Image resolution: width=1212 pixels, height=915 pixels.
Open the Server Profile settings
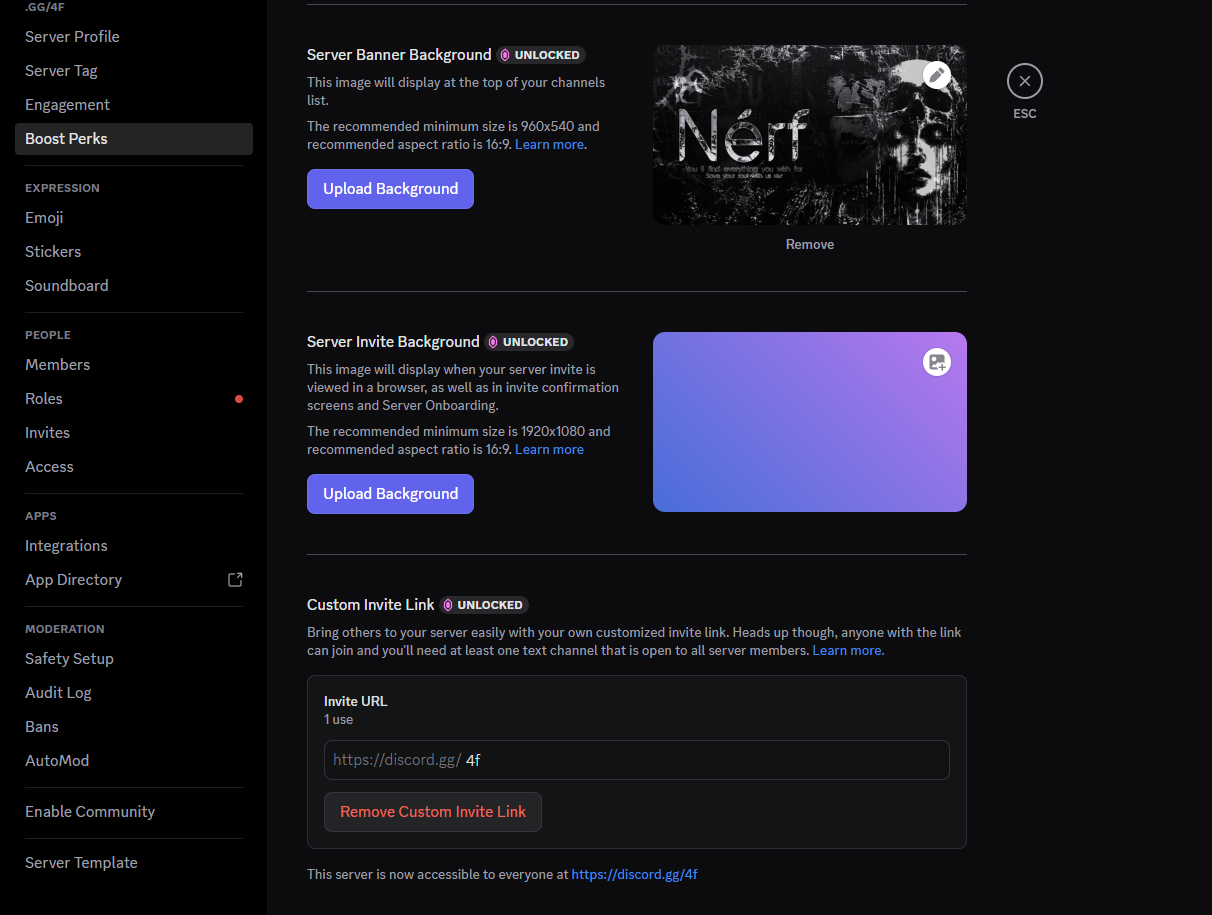[72, 37]
